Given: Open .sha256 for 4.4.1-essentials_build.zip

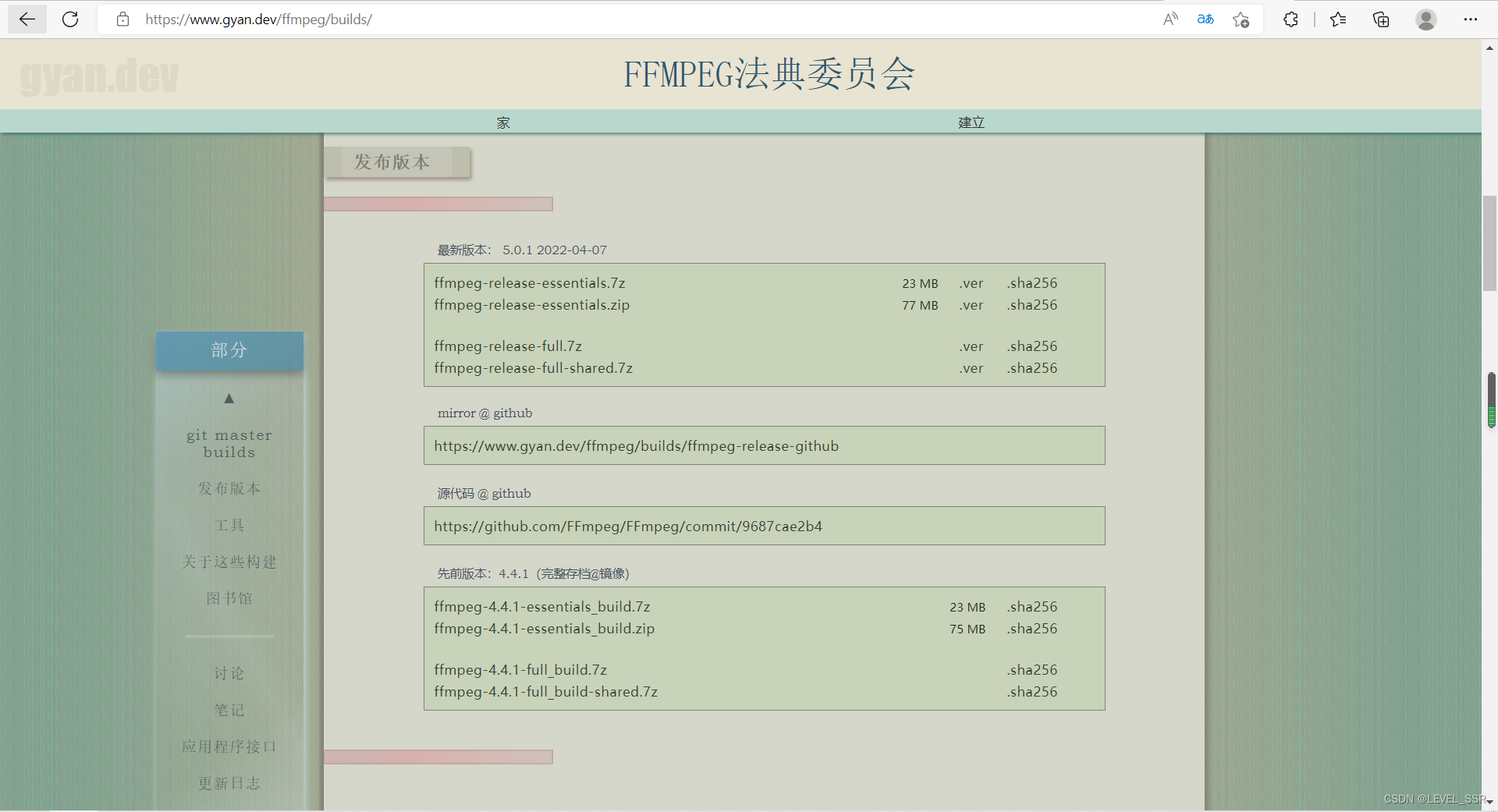Looking at the screenshot, I should [x=1031, y=629].
